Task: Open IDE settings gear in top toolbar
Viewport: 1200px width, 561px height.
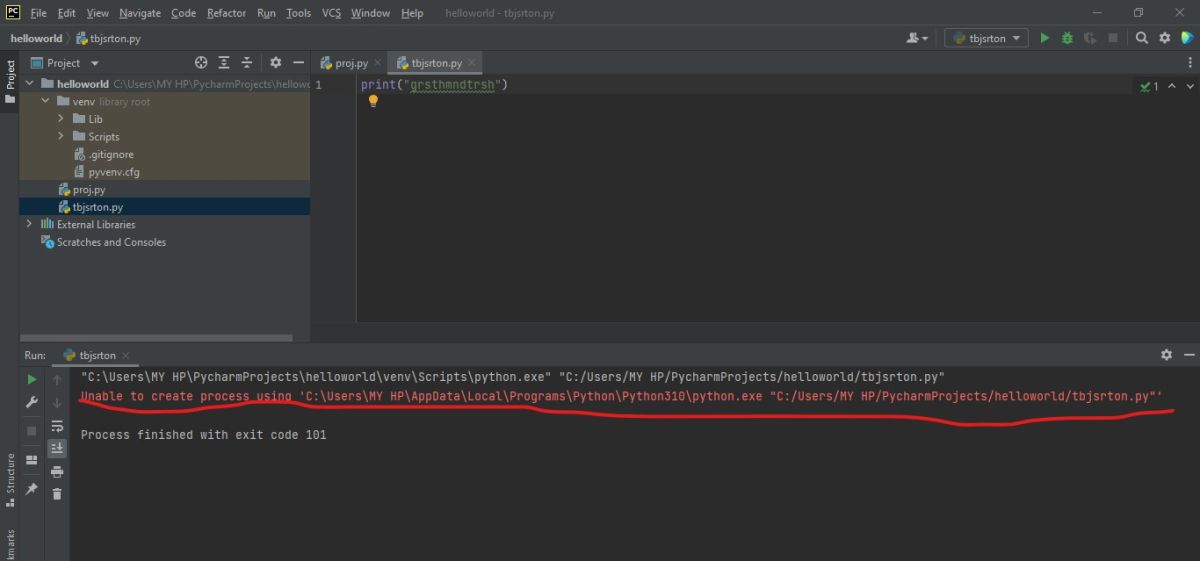Action: click(x=1164, y=38)
